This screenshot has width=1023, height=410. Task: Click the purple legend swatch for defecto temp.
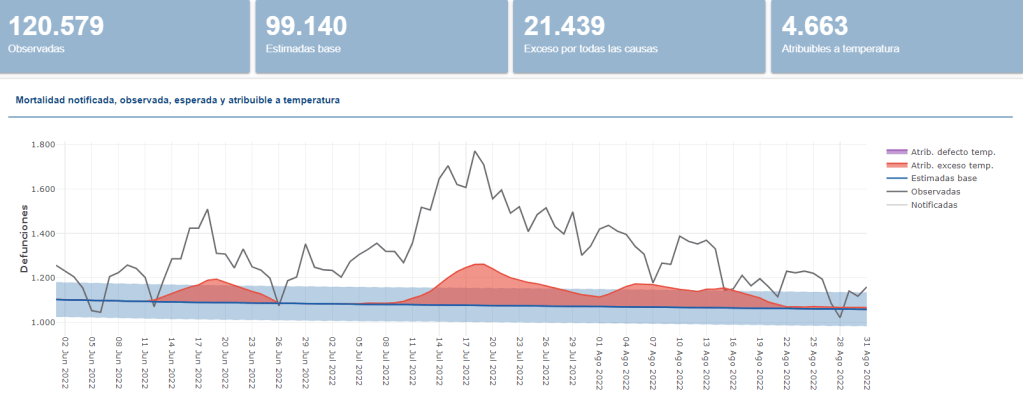point(897,152)
